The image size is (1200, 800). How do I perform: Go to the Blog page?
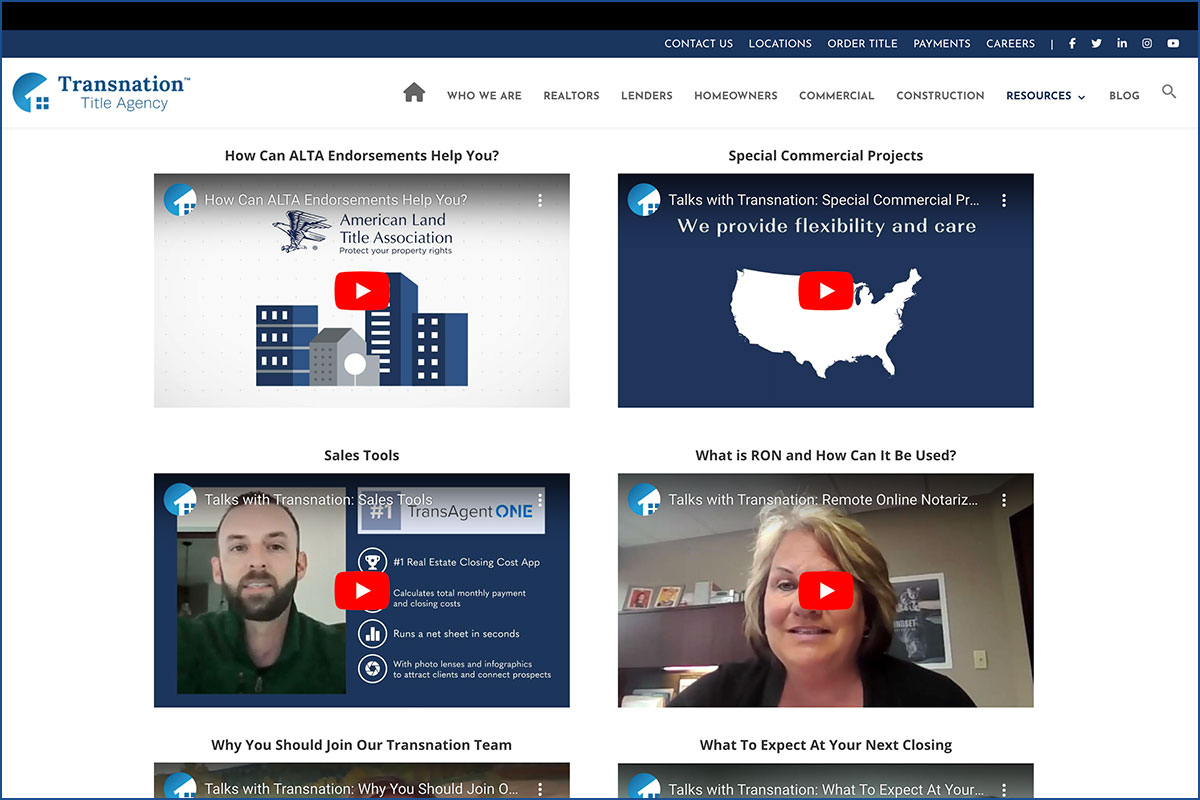[1124, 96]
